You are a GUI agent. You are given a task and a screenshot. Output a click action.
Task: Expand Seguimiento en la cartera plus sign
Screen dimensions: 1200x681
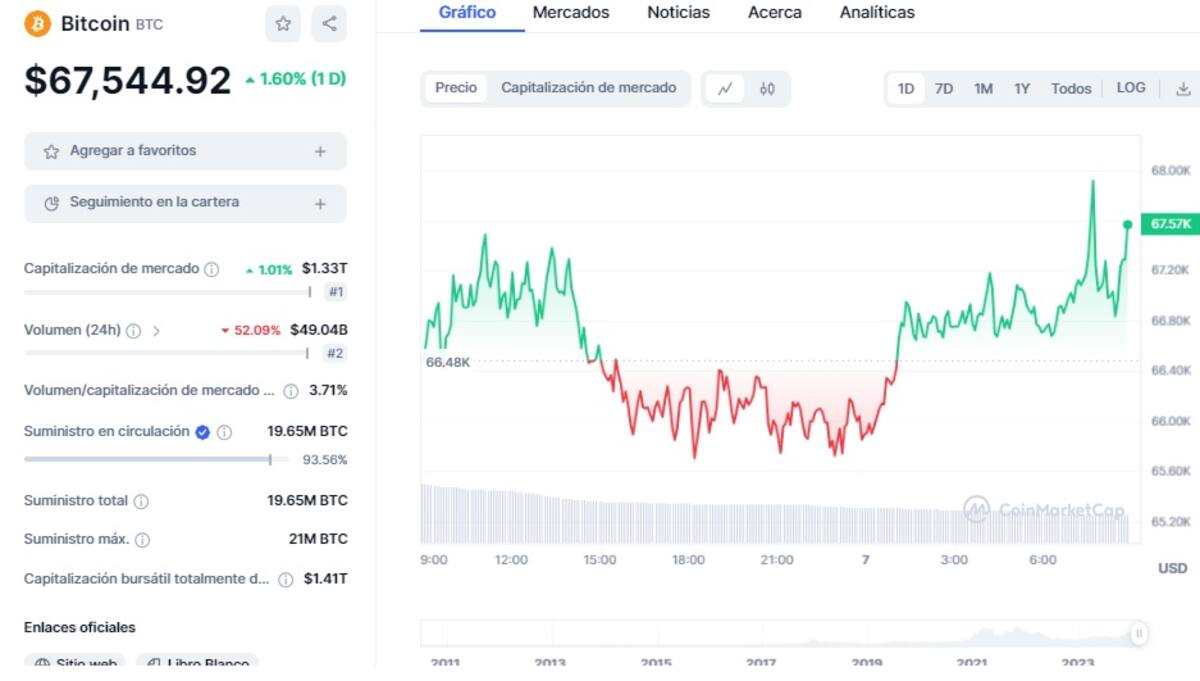320,204
